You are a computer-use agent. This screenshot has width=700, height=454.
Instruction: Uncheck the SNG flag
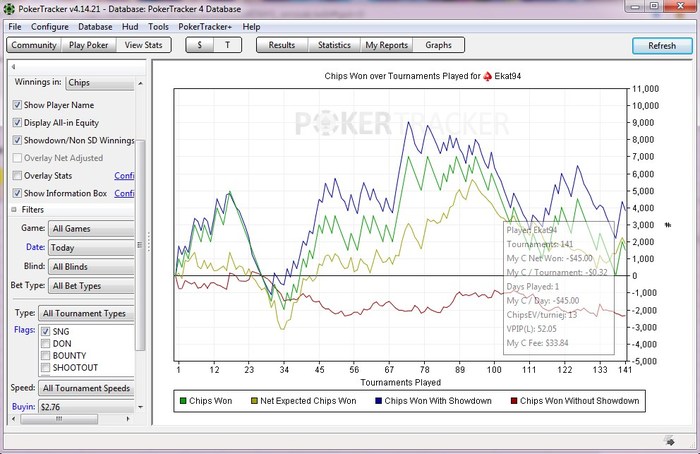coord(45,331)
